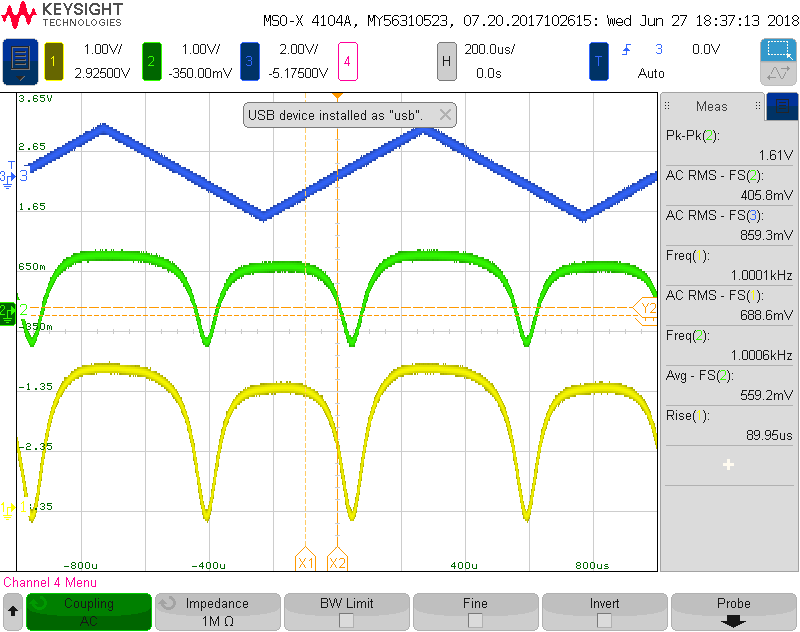
Task: Select the X1 cursor marker
Action: click(306, 560)
